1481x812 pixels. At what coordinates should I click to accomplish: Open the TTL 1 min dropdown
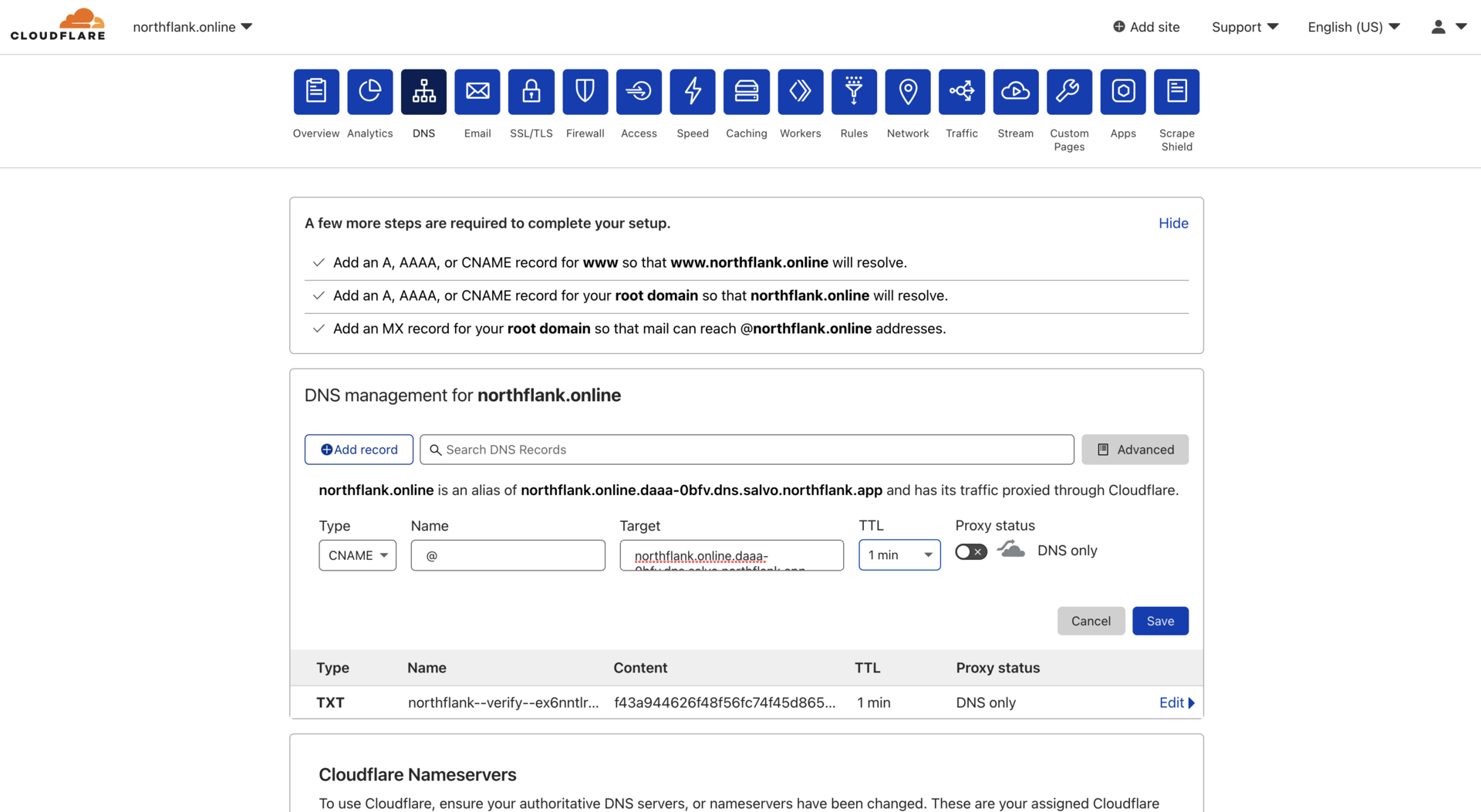[x=899, y=555]
